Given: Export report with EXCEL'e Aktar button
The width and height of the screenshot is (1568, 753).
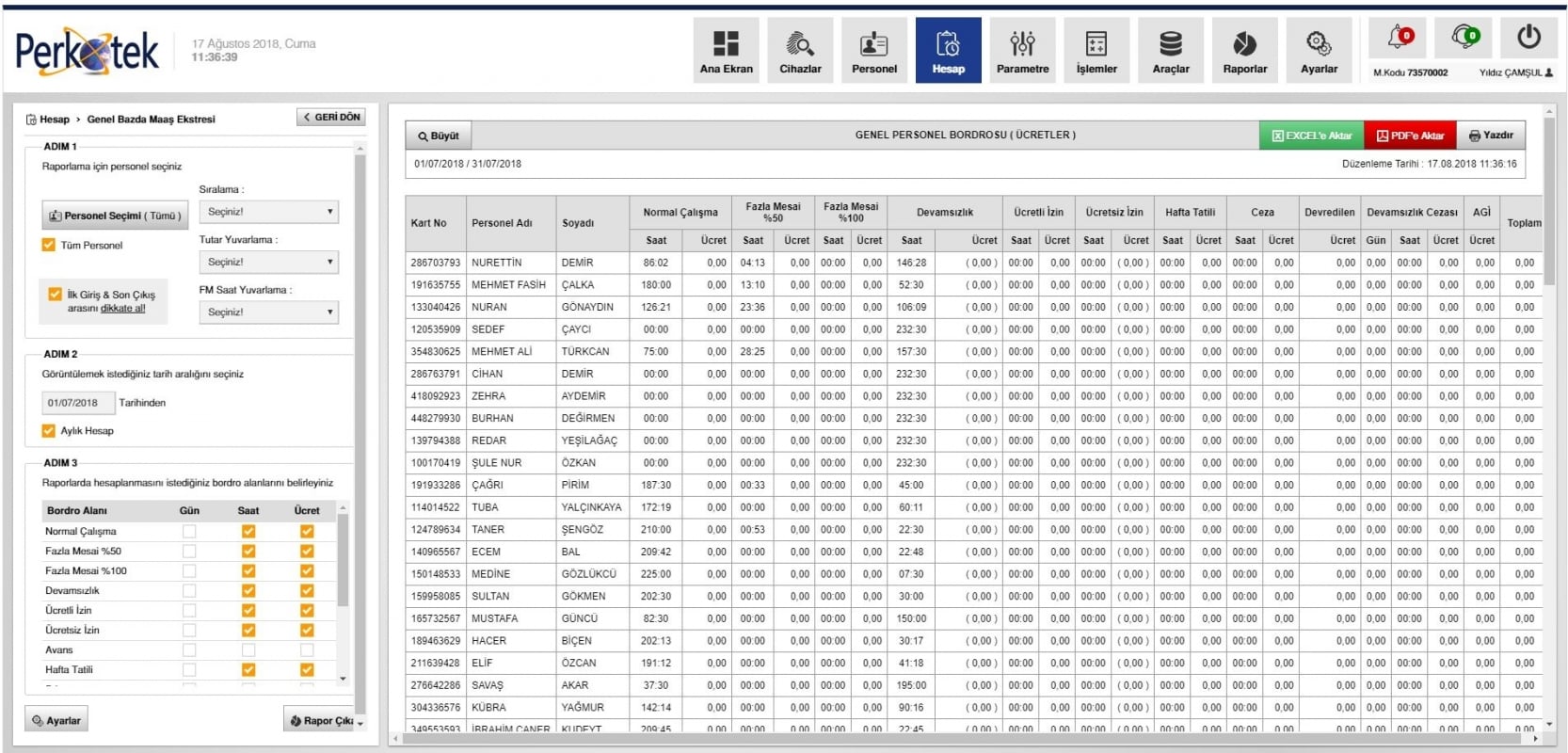Looking at the screenshot, I should point(1311,136).
